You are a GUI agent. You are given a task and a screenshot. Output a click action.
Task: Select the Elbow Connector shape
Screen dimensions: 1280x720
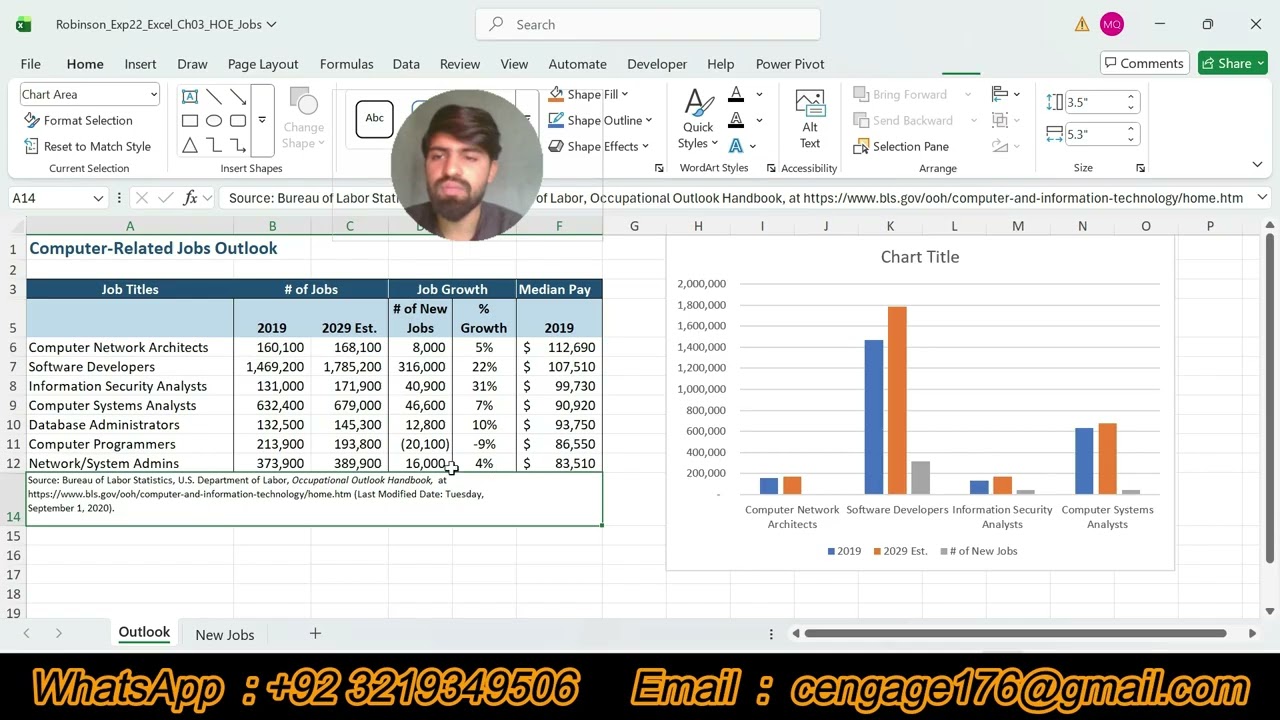tap(213, 146)
